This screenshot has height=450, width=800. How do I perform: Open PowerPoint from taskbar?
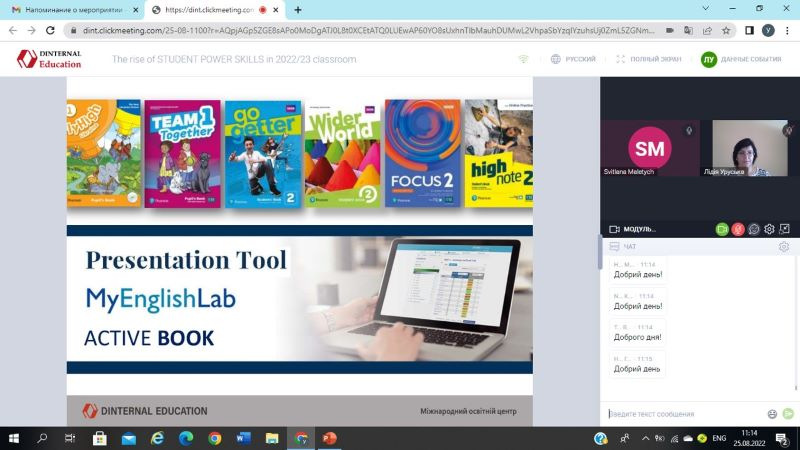pyautogui.click(x=330, y=438)
